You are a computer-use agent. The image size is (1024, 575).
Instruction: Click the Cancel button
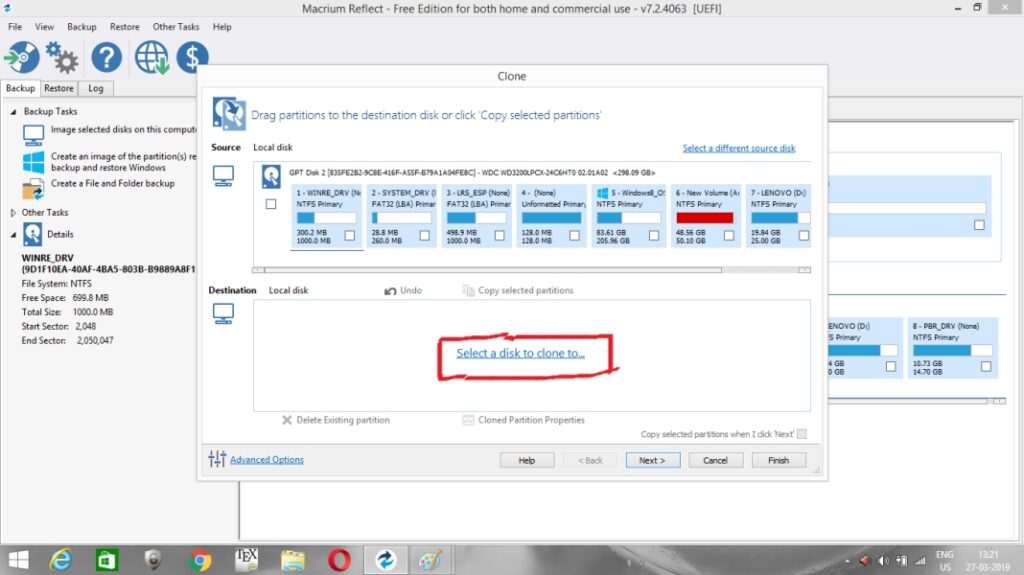click(x=715, y=460)
